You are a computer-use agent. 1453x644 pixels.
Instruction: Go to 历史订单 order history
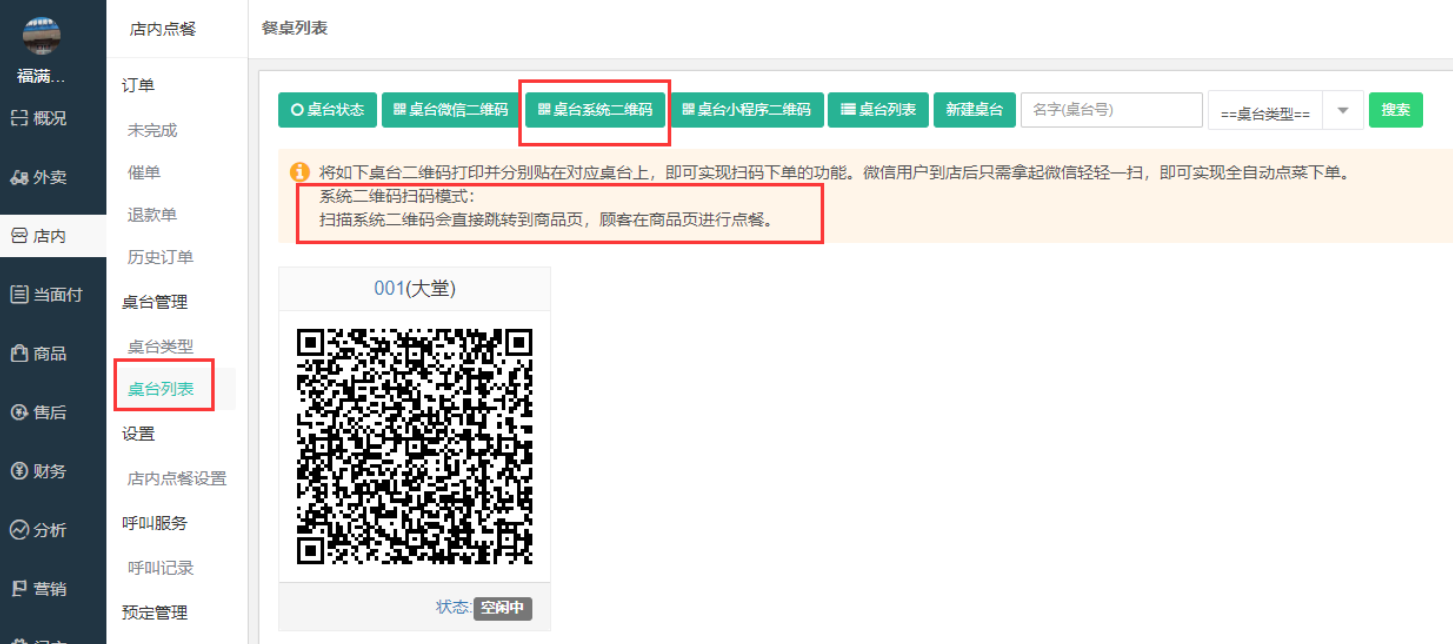[160, 257]
